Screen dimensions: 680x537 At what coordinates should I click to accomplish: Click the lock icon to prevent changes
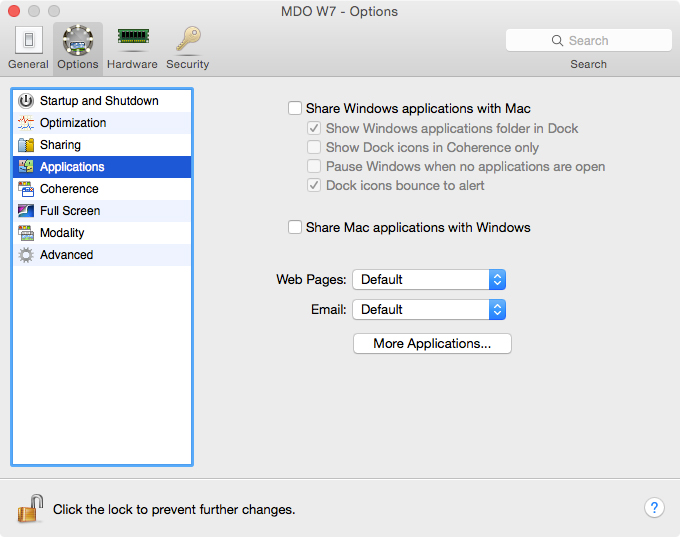pyautogui.click(x=31, y=508)
